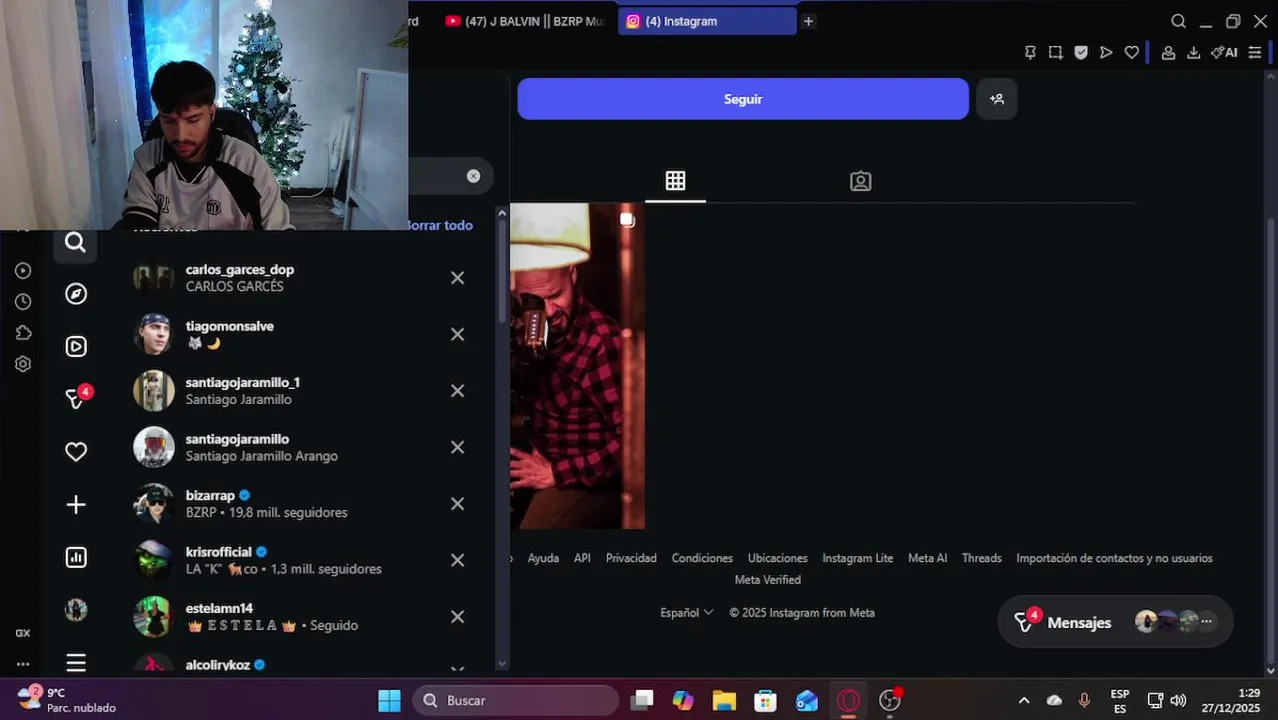Open Opera profile account icon
1278x720 pixels.
pos(1168,53)
